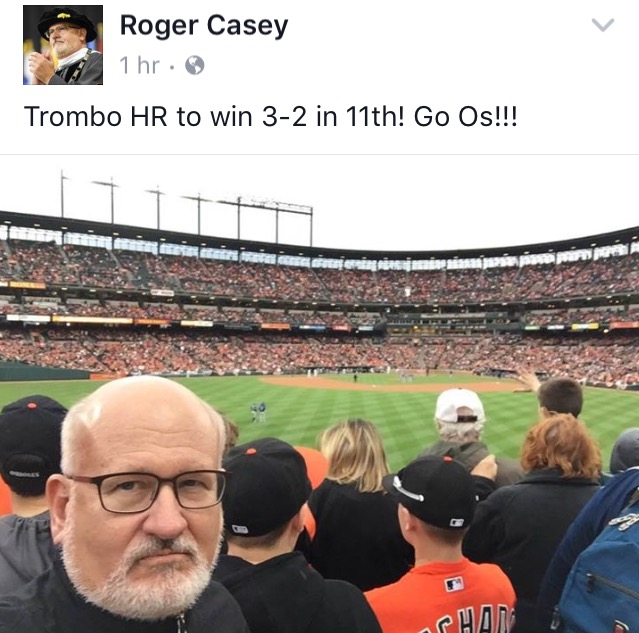
Task: Tap the raised waving hand in the crowd
Action: (528, 379)
